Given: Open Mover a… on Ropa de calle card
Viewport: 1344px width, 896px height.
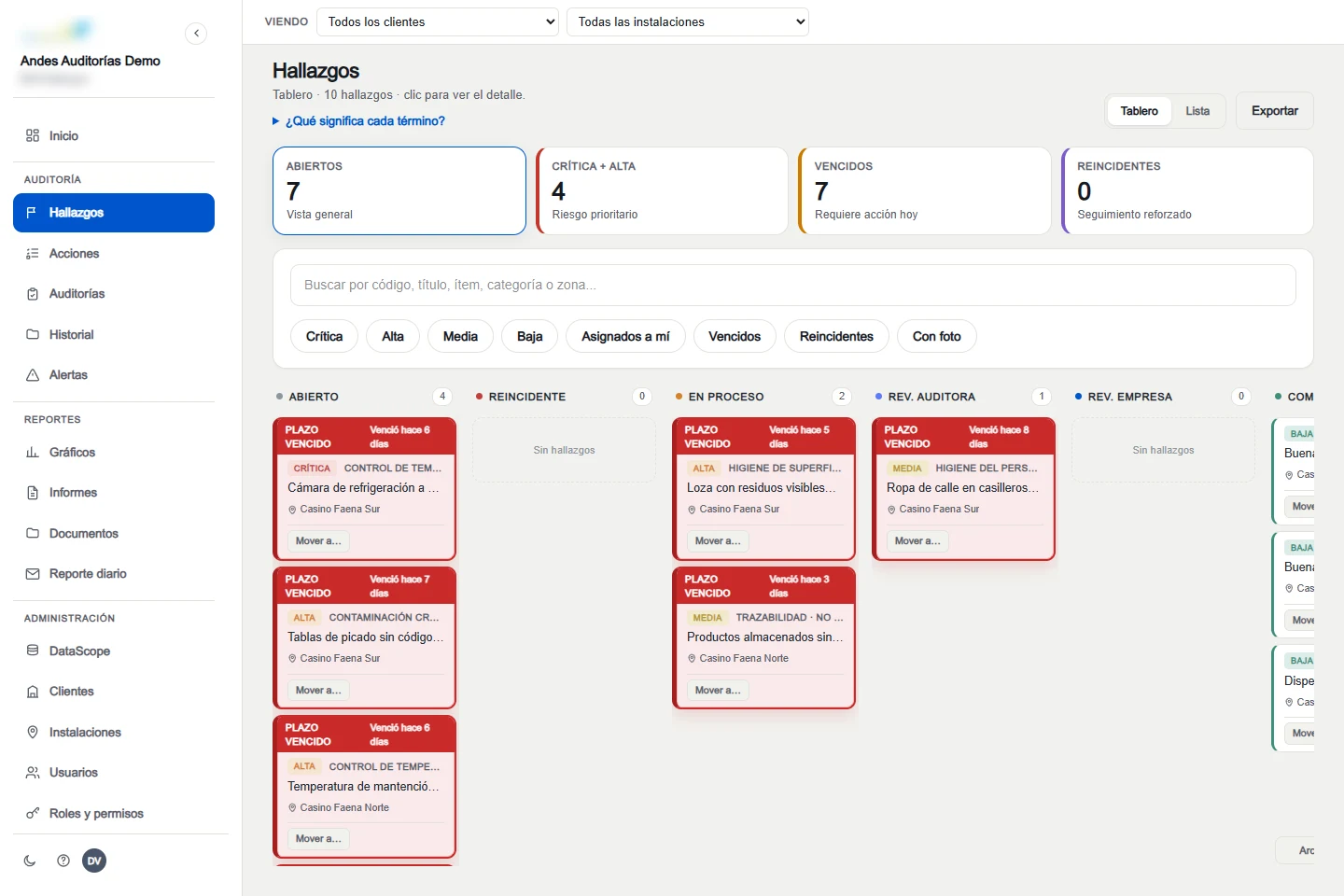Looking at the screenshot, I should 917,540.
